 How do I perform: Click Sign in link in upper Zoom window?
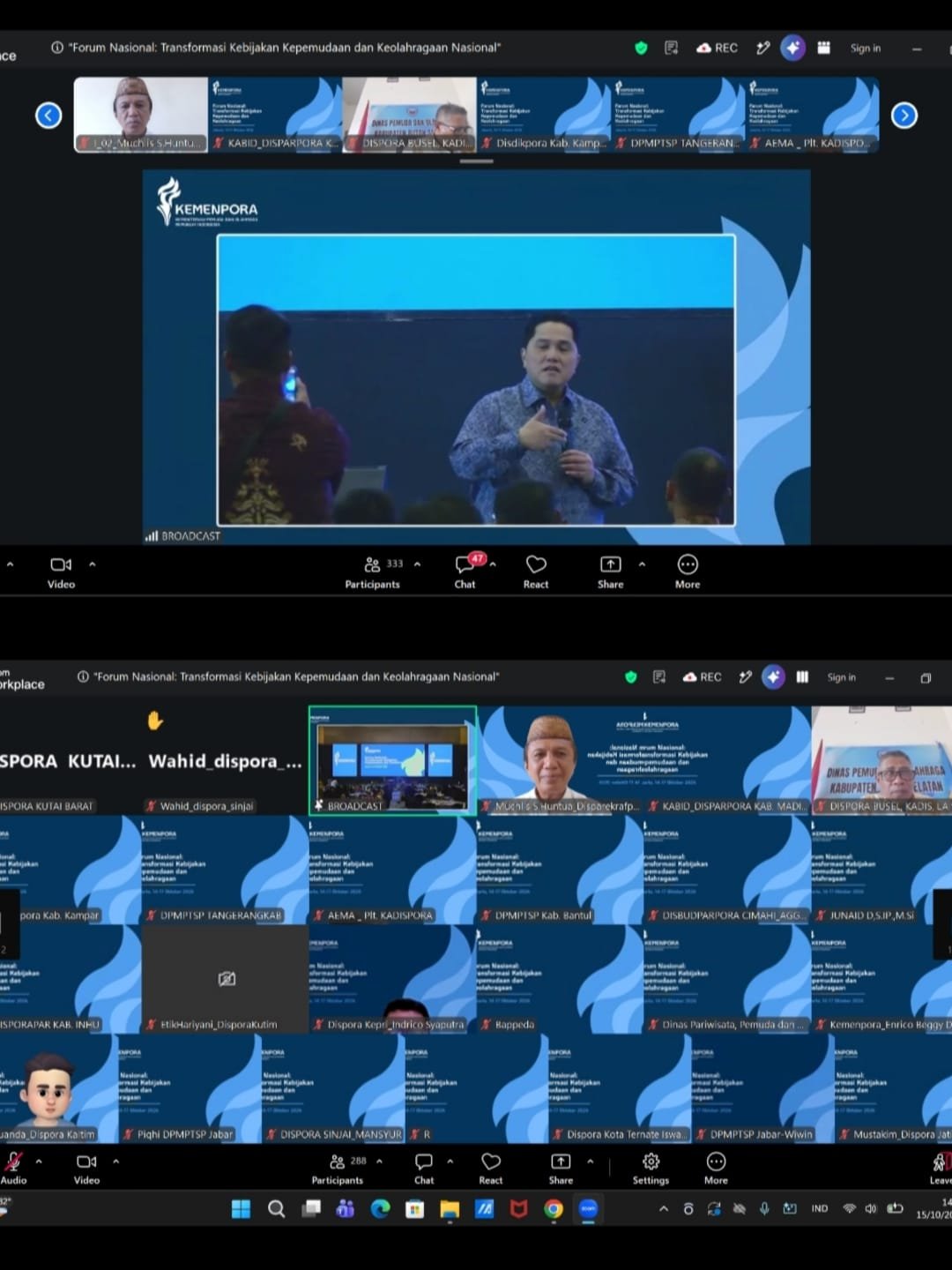coord(866,49)
